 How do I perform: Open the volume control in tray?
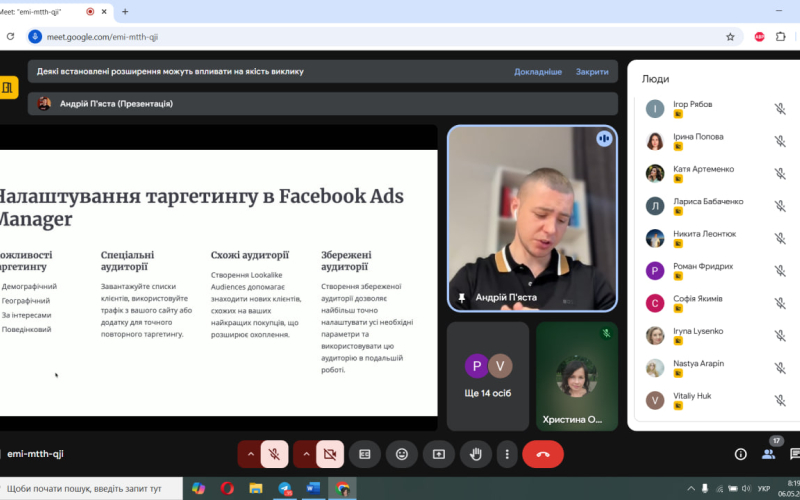(746, 488)
